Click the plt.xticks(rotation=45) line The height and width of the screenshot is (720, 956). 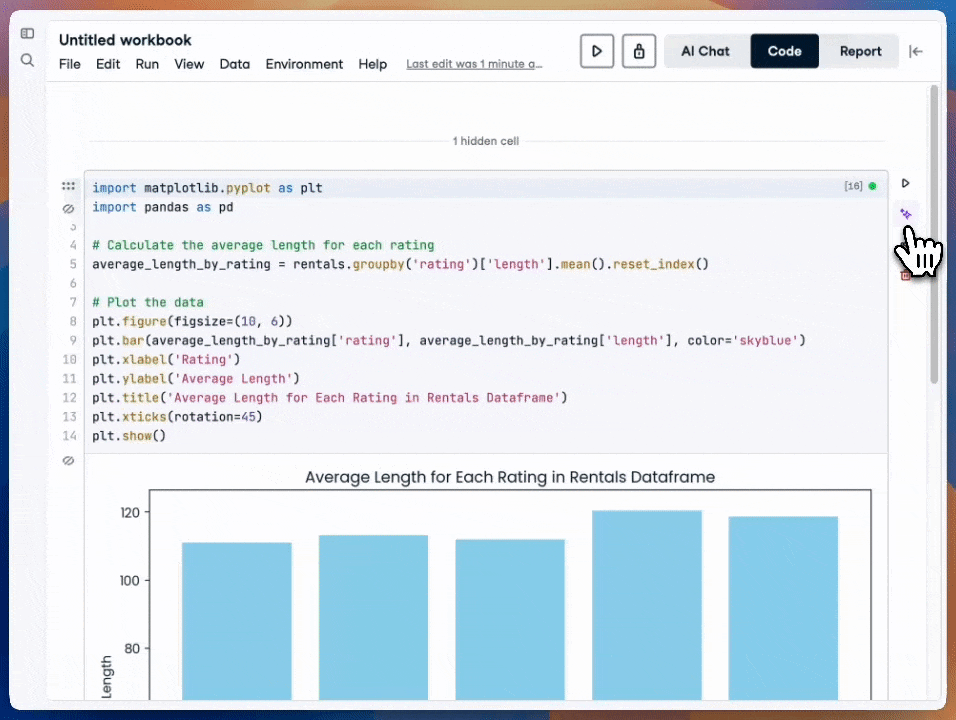tap(177, 417)
